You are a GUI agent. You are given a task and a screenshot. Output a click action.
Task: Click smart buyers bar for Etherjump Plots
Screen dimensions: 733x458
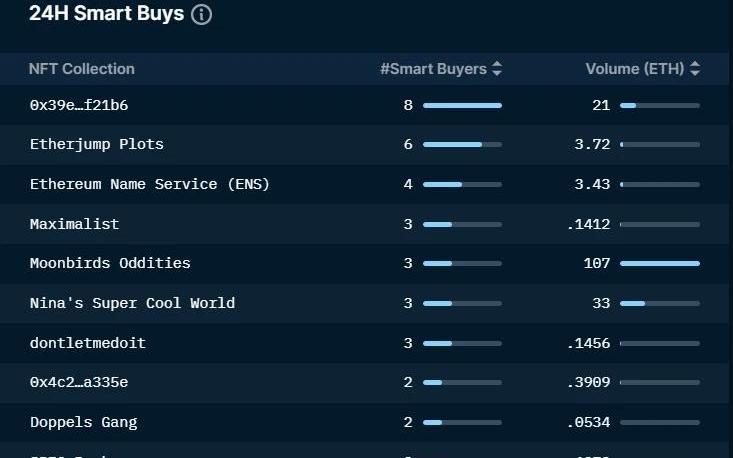pyautogui.click(x=462, y=144)
